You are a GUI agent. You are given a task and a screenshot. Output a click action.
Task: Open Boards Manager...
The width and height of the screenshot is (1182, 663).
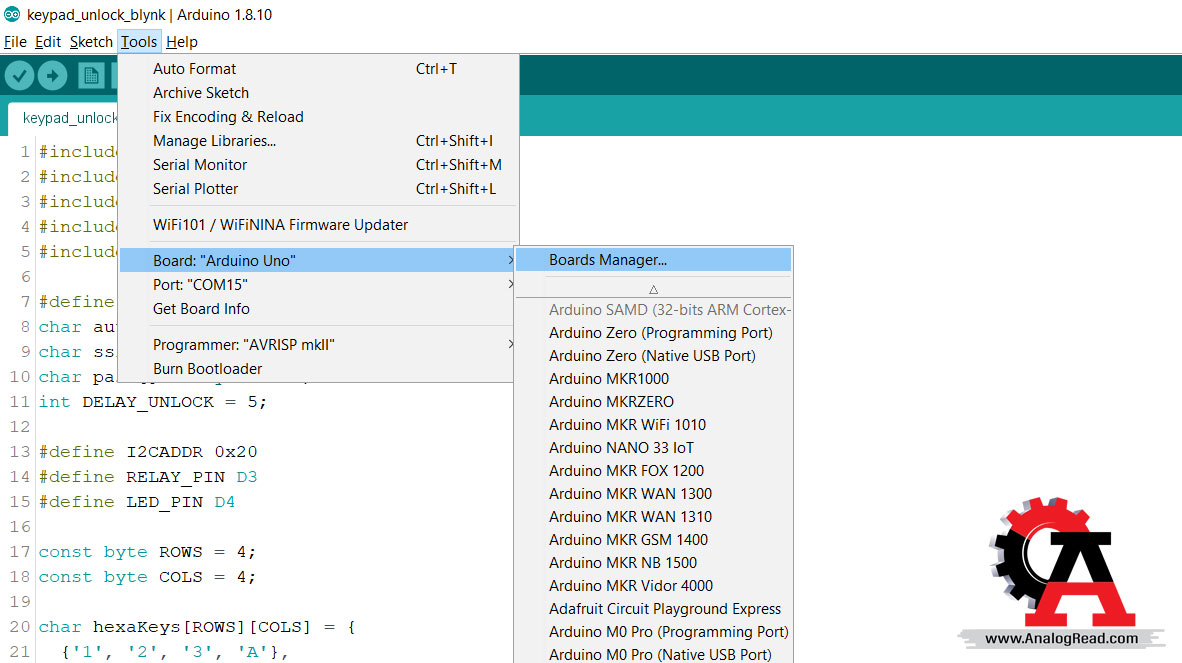click(654, 260)
